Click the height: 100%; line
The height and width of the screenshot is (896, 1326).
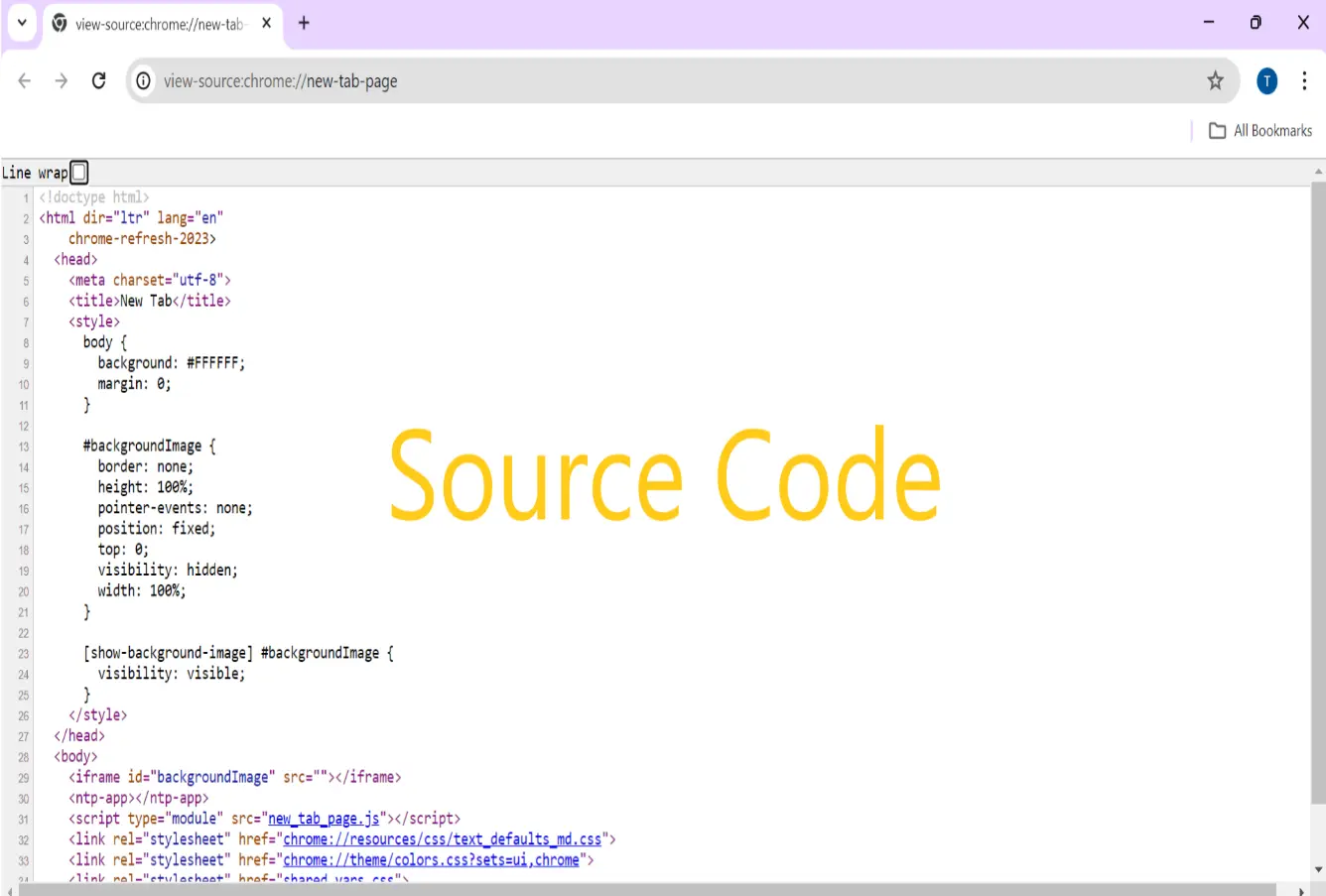(x=145, y=487)
